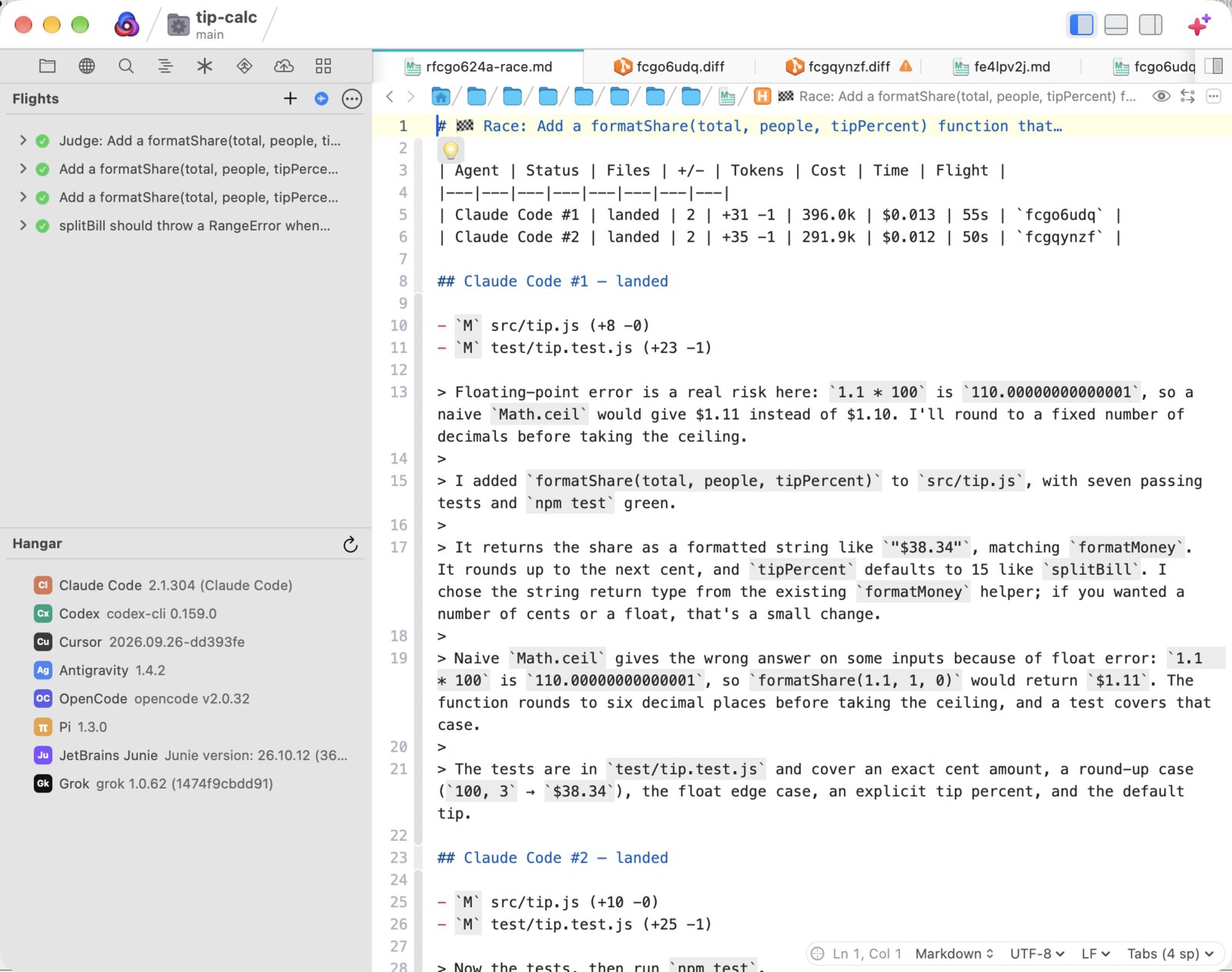
Task: Open the search magnifier in sidebar toolbar
Action: click(x=126, y=66)
